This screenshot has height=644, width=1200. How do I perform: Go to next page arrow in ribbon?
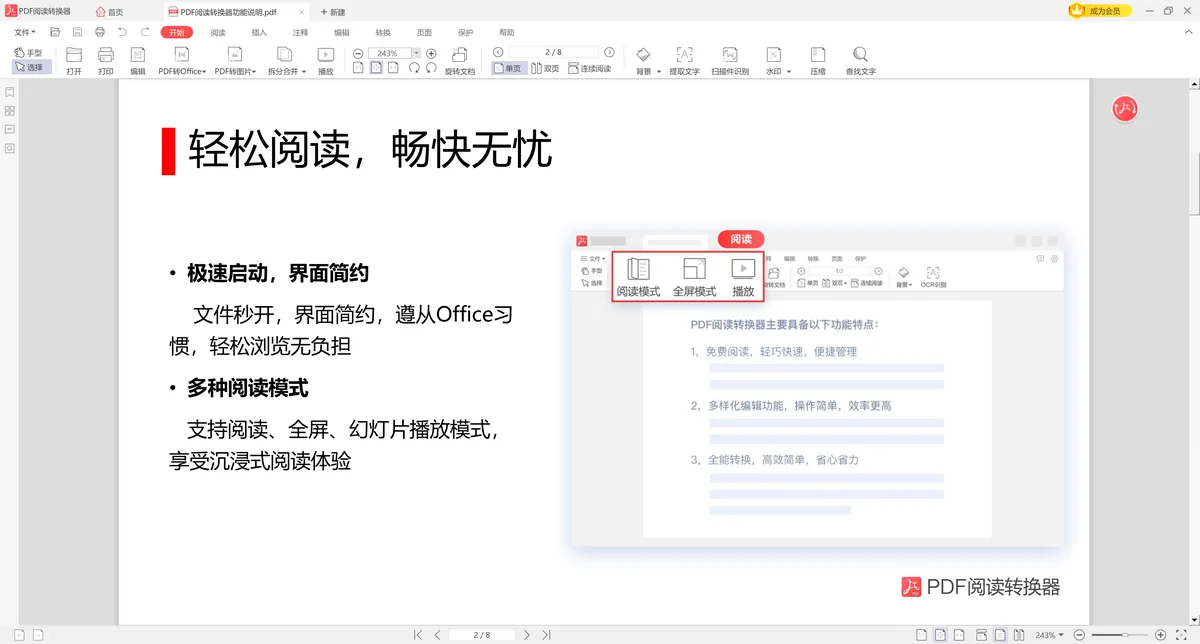pos(609,52)
